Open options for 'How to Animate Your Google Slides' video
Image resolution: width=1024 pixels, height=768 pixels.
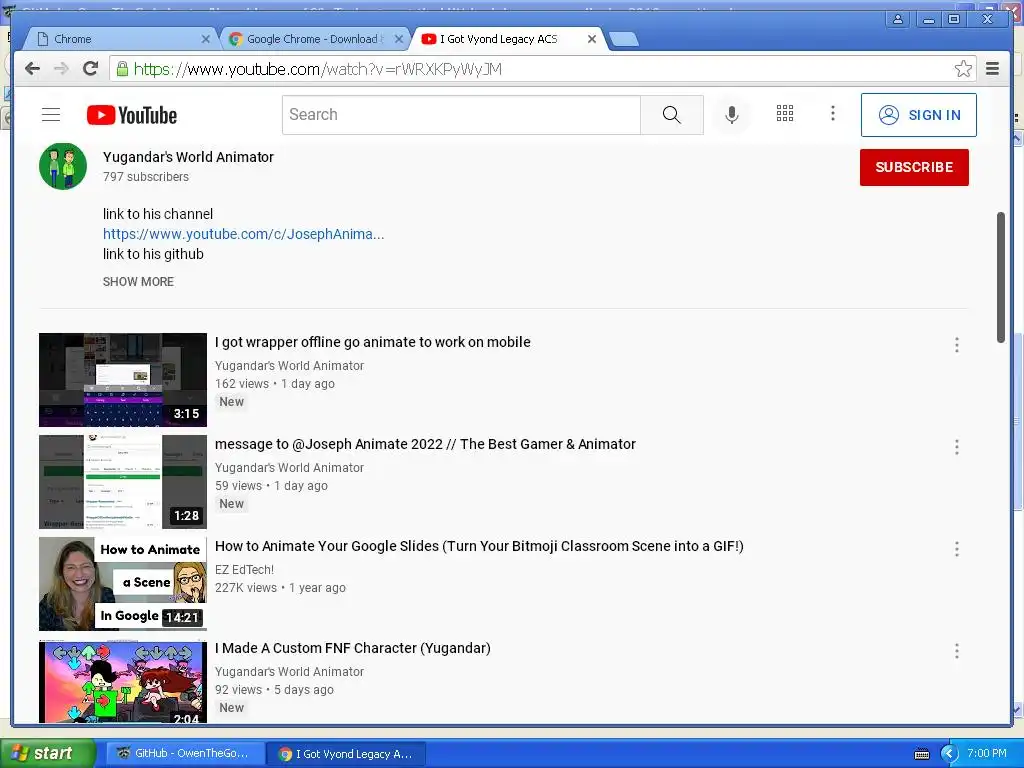click(x=957, y=549)
